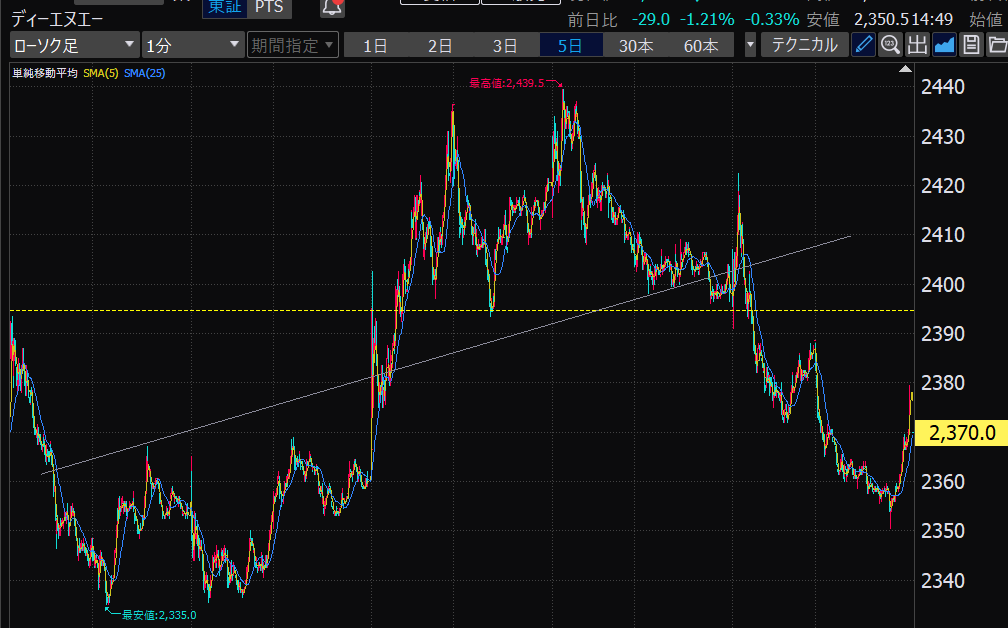This screenshot has height=628, width=1008.
Task: Click the -1.21% change percentage value
Action: [707, 19]
